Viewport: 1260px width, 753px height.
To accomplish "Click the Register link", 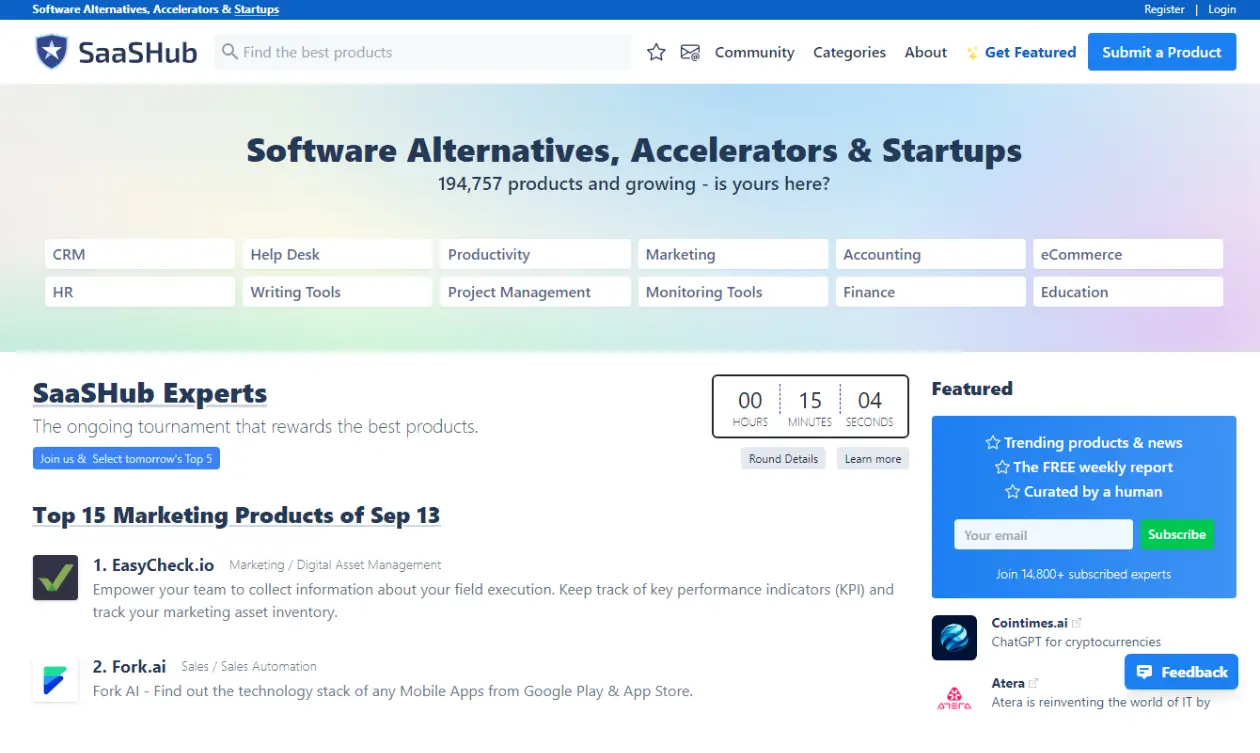I will tap(1164, 9).
